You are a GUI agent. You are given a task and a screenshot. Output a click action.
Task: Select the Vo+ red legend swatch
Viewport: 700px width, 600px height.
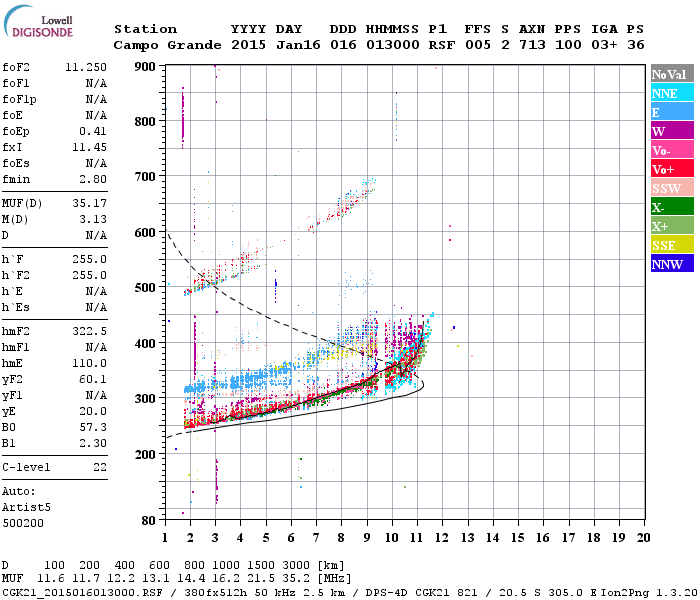(x=672, y=169)
